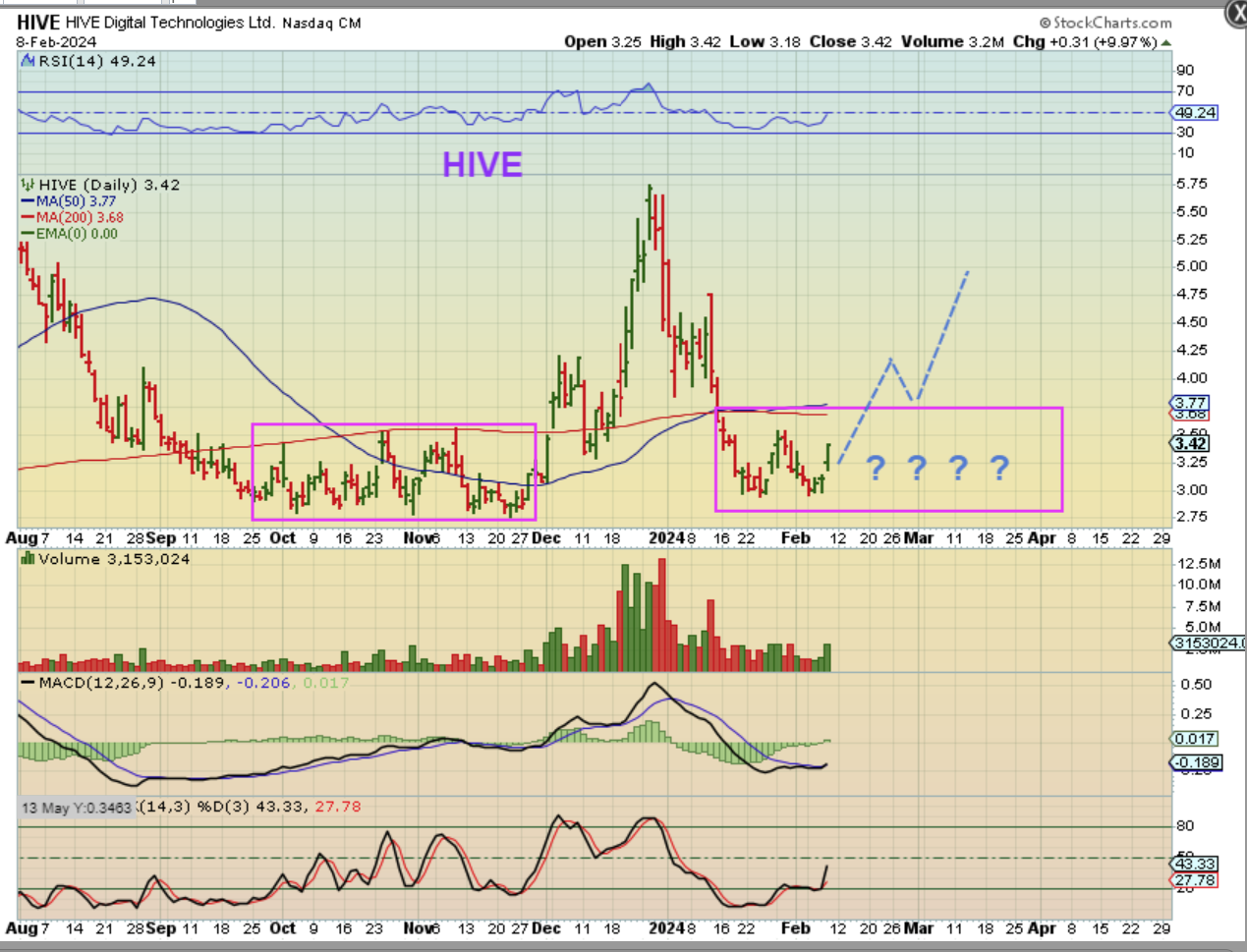Click the -0.189 tag on MACD axis
This screenshot has width=1247, height=952.
[1196, 762]
